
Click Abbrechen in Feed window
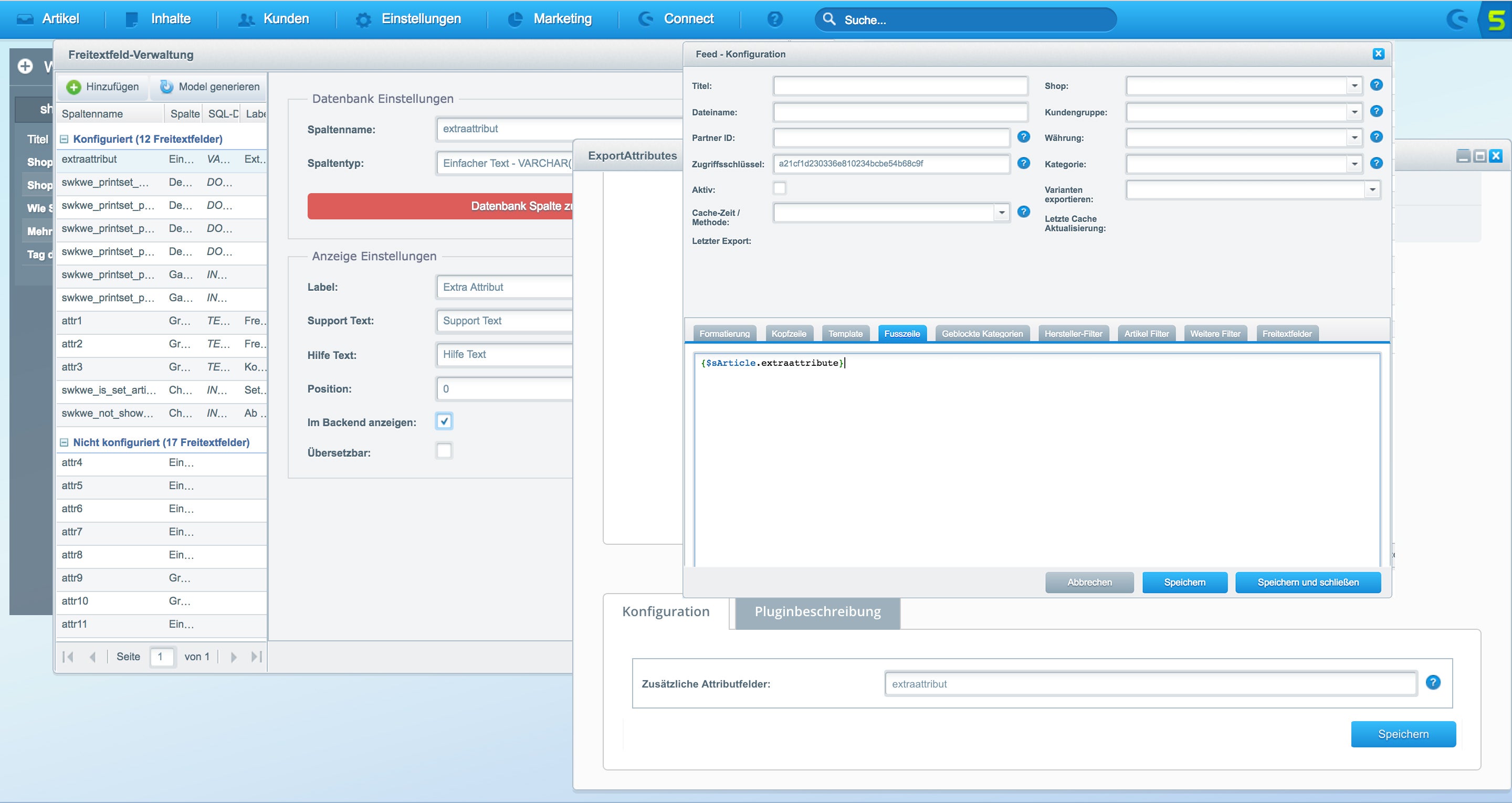[x=1089, y=582]
